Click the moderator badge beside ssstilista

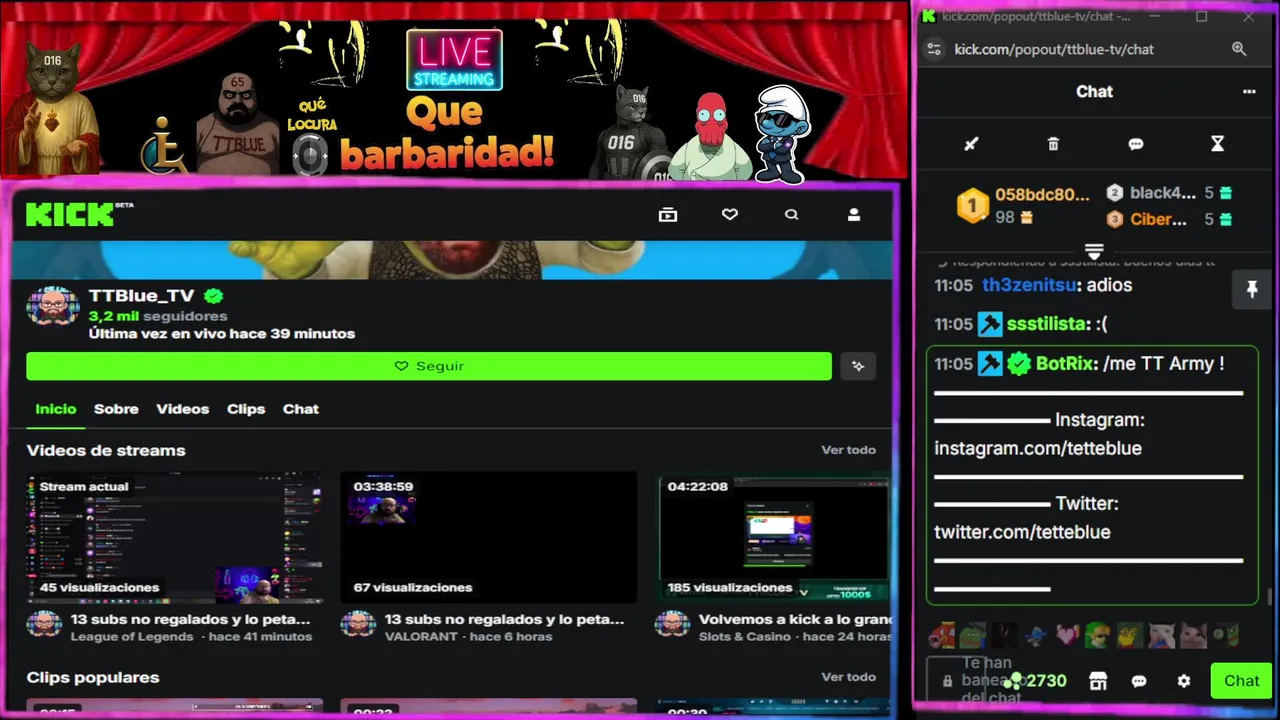pos(990,324)
